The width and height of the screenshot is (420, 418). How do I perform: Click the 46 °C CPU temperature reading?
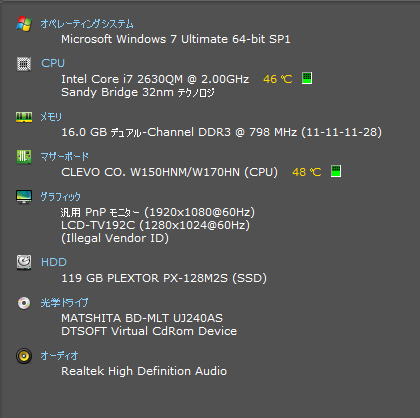click(x=278, y=79)
